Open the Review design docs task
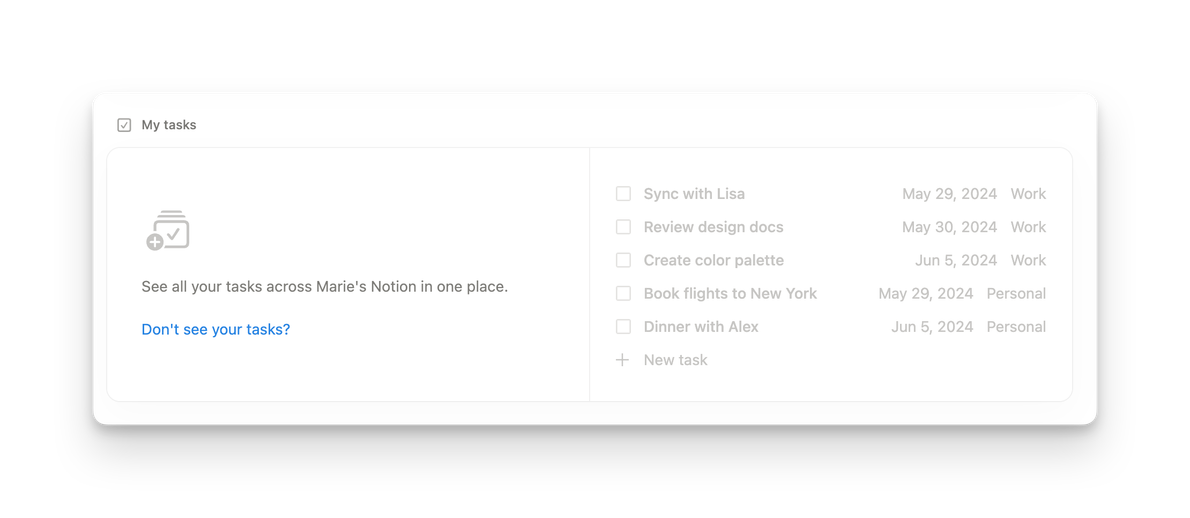Image resolution: width=1190 pixels, height=518 pixels. (x=713, y=227)
